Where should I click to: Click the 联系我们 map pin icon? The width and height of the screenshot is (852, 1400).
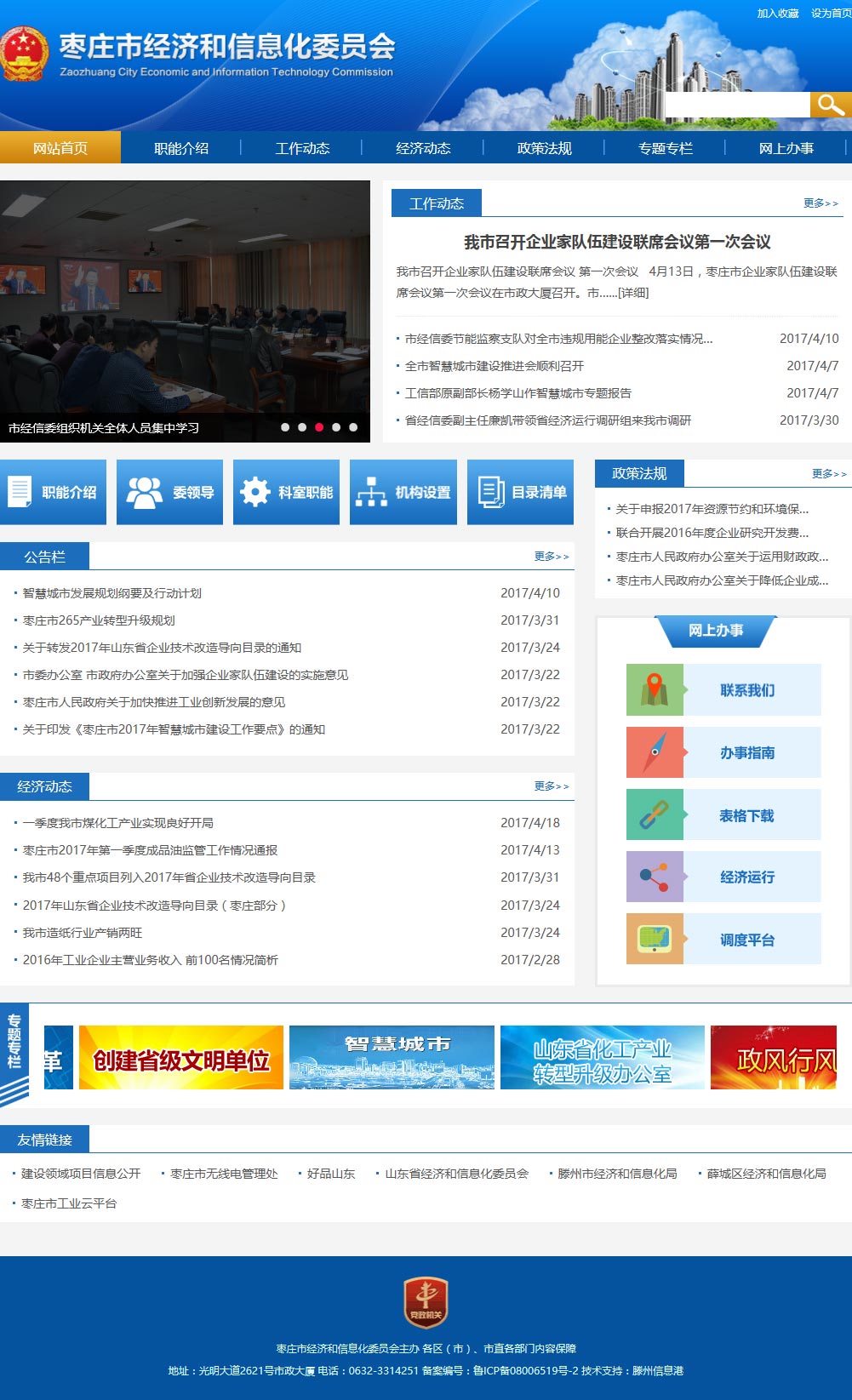(655, 689)
